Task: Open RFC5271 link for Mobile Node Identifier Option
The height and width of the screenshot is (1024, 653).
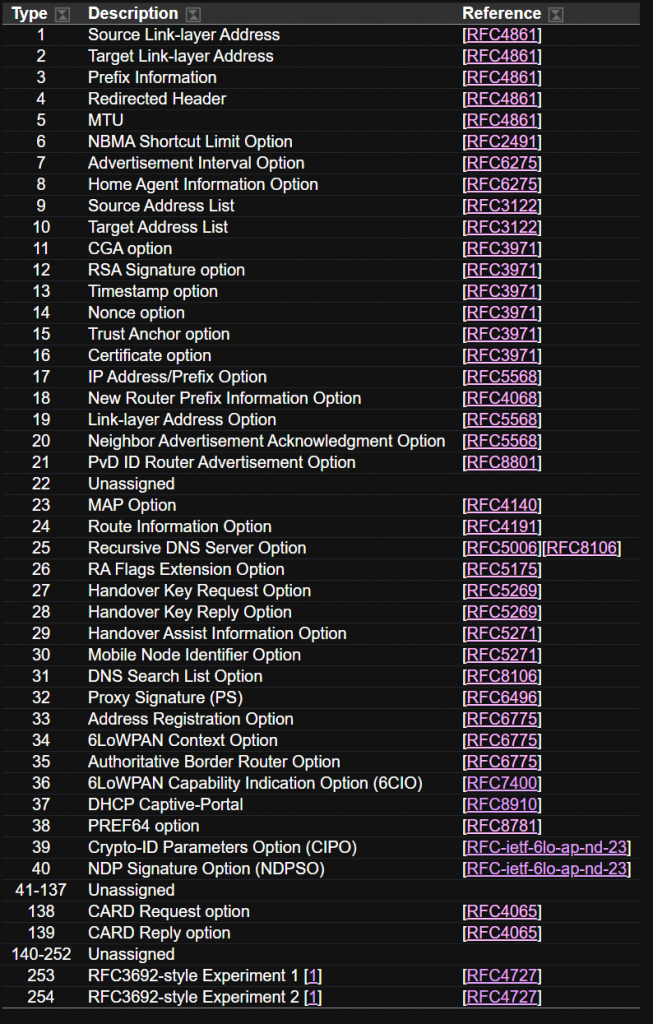Action: click(x=502, y=655)
